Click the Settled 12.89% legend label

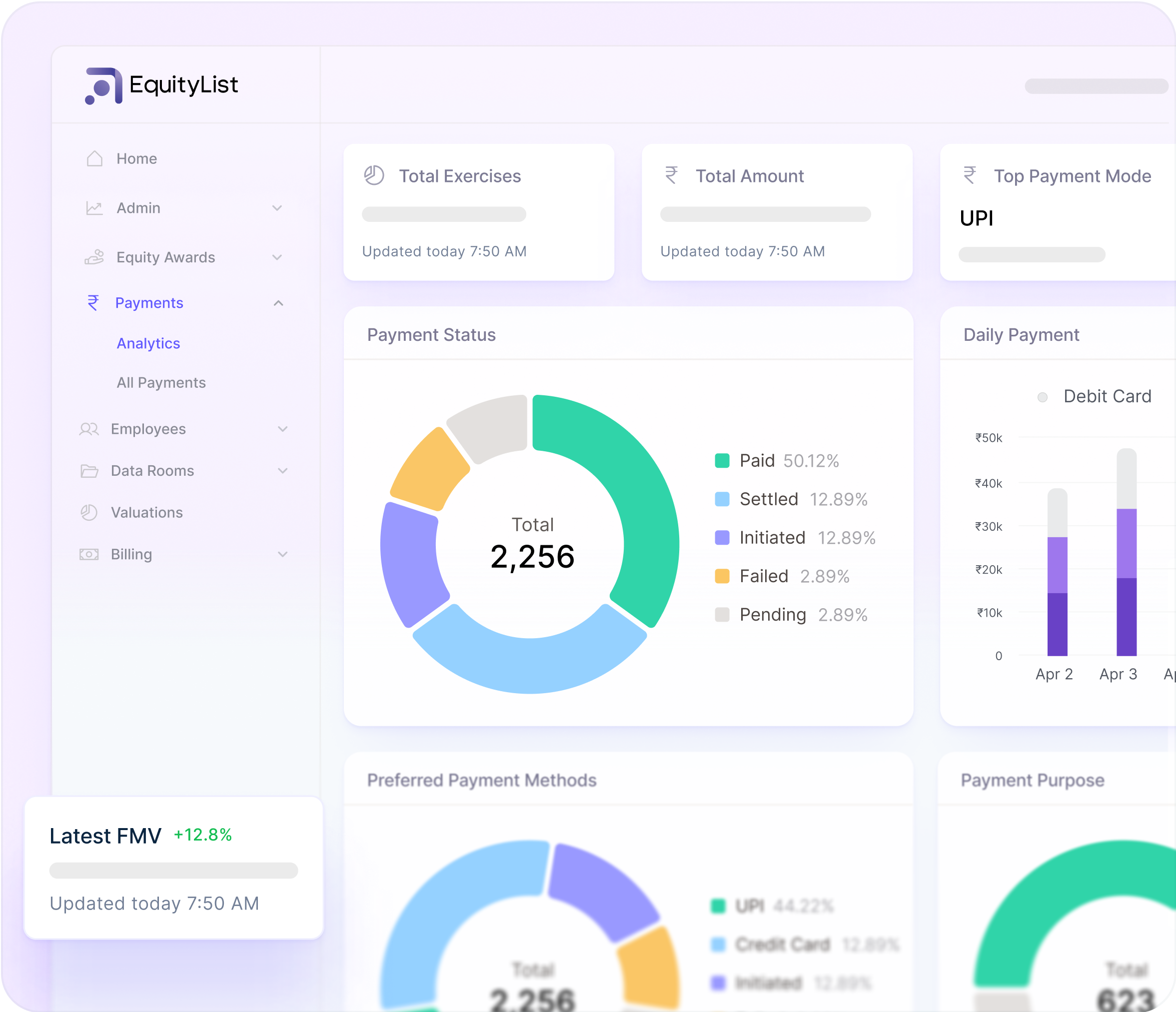pos(803,499)
